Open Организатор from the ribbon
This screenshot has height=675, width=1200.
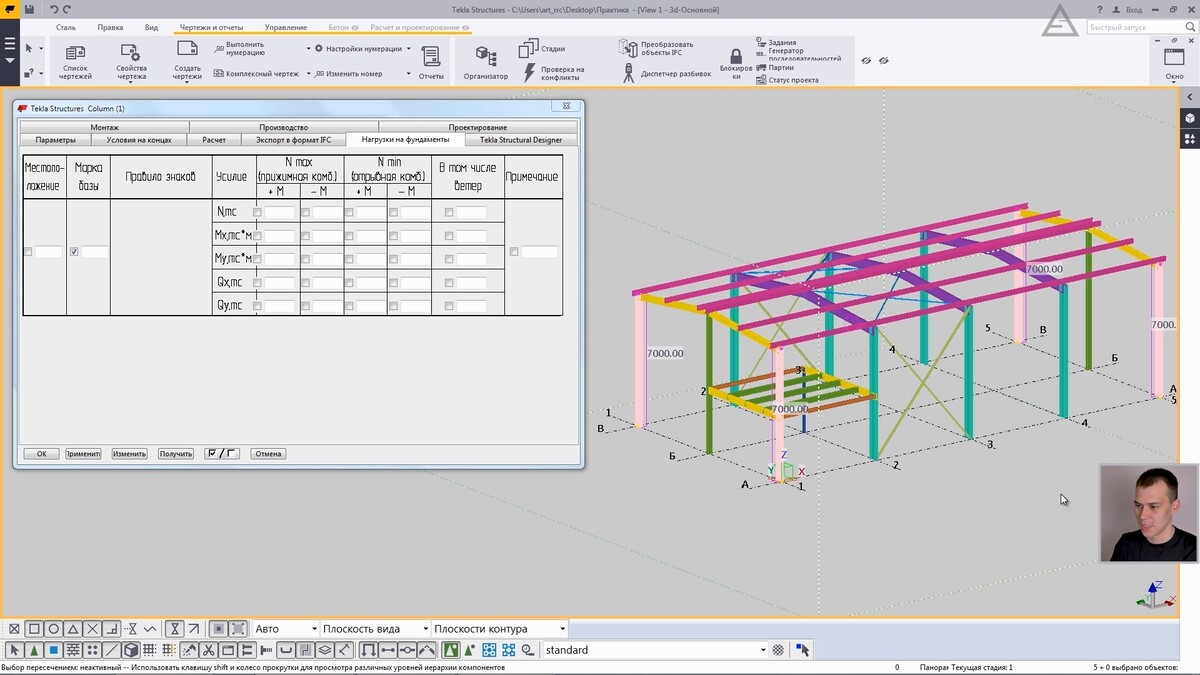pos(485,58)
